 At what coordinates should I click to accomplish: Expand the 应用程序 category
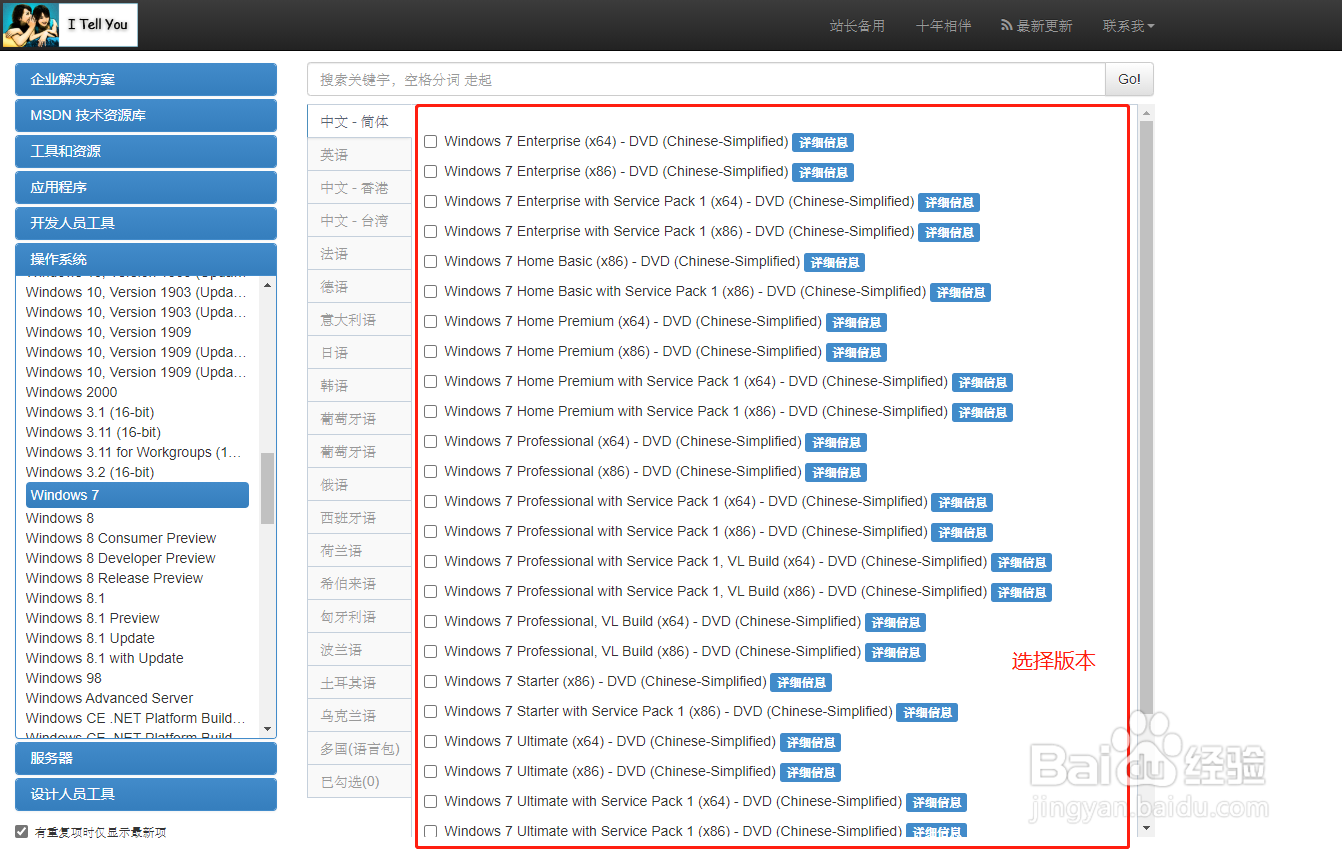tap(146, 188)
